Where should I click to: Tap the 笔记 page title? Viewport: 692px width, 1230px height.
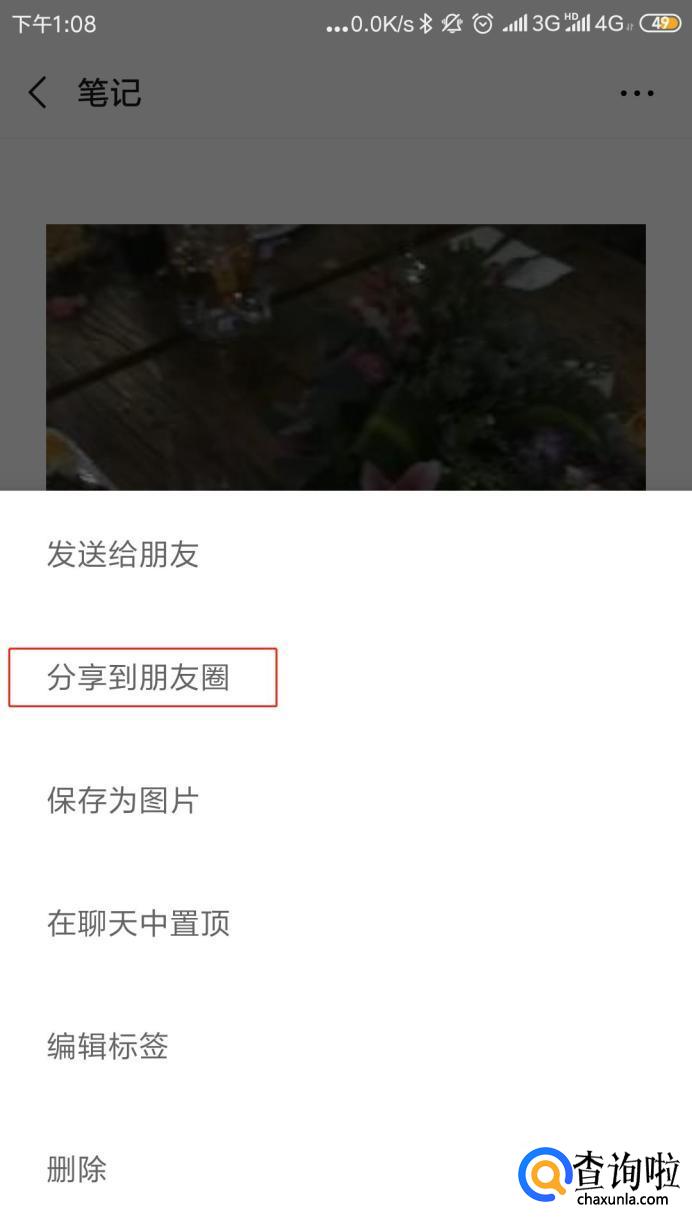click(x=109, y=93)
